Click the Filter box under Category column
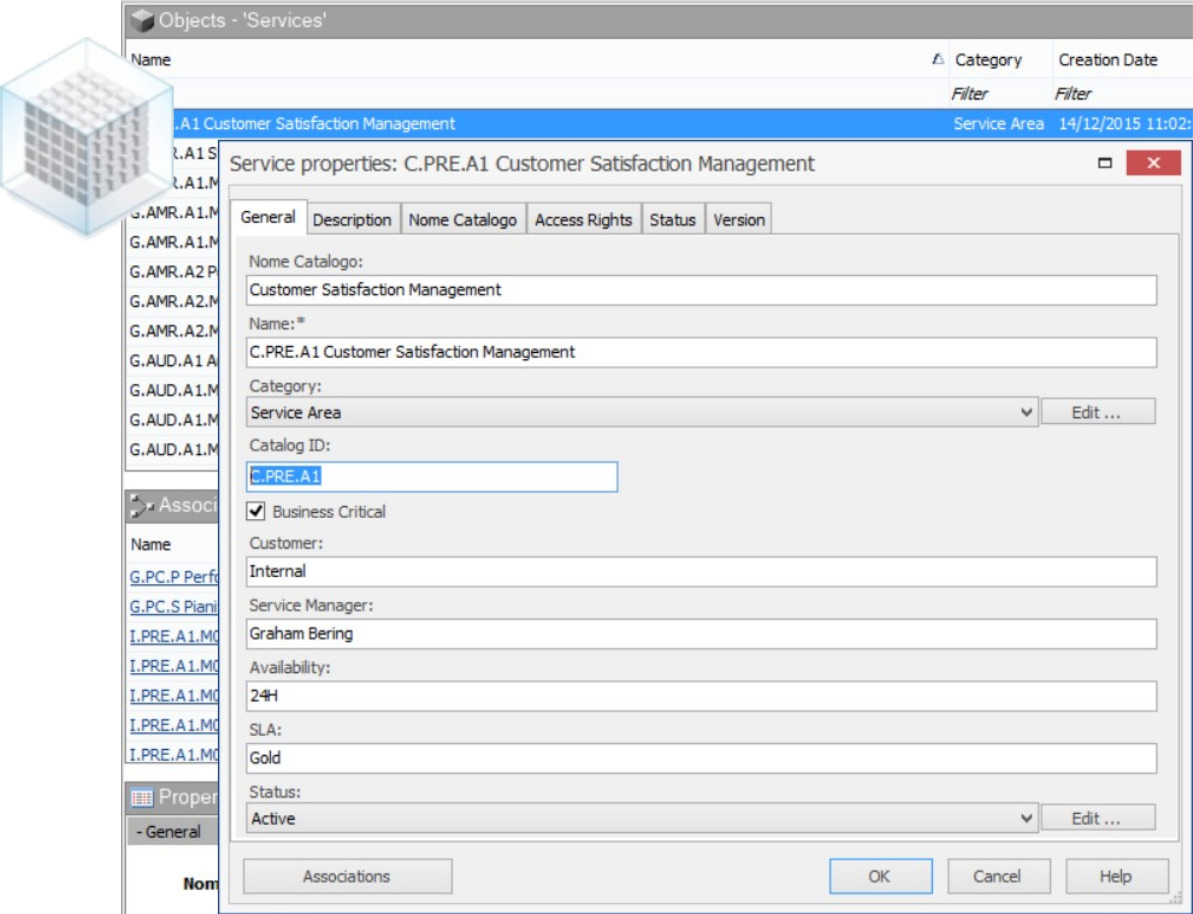The height and width of the screenshot is (914, 1193). 998,94
